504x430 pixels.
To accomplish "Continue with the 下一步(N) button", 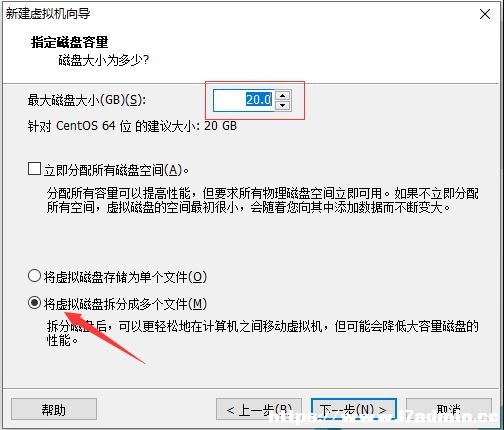I will point(353,409).
